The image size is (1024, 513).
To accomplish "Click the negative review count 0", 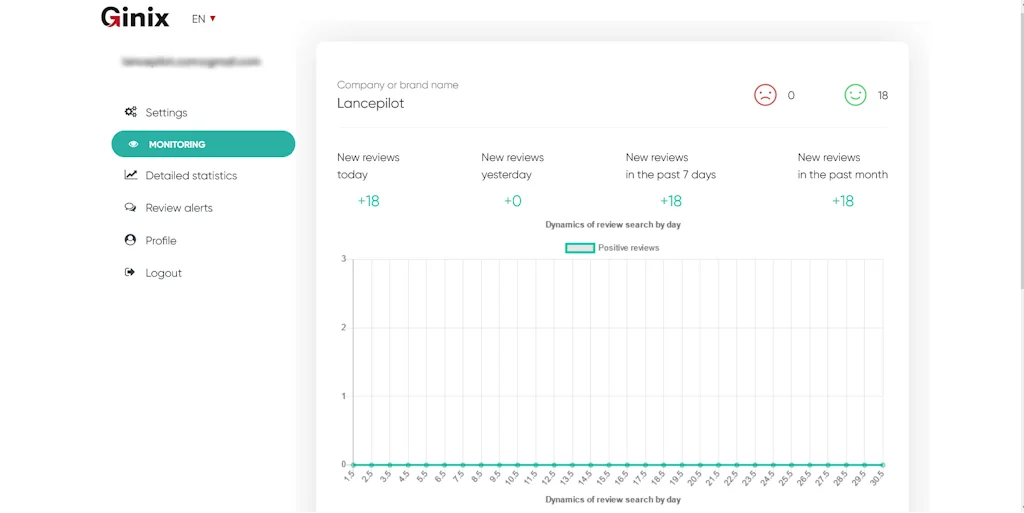I will pos(791,95).
